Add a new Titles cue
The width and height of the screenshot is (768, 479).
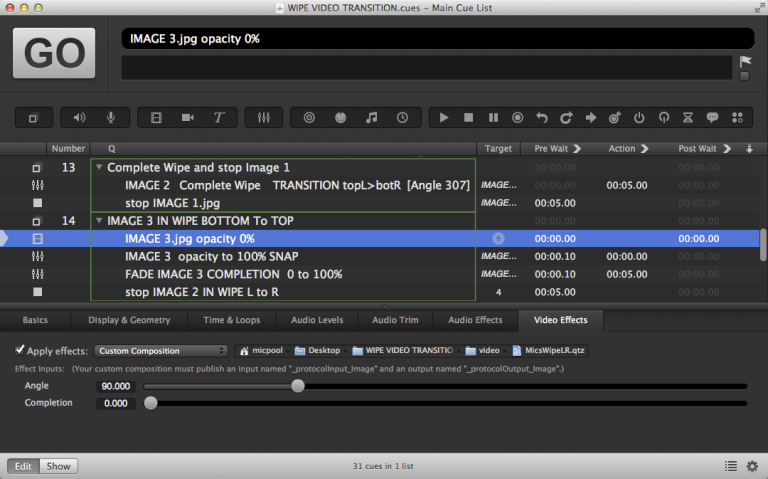click(218, 118)
